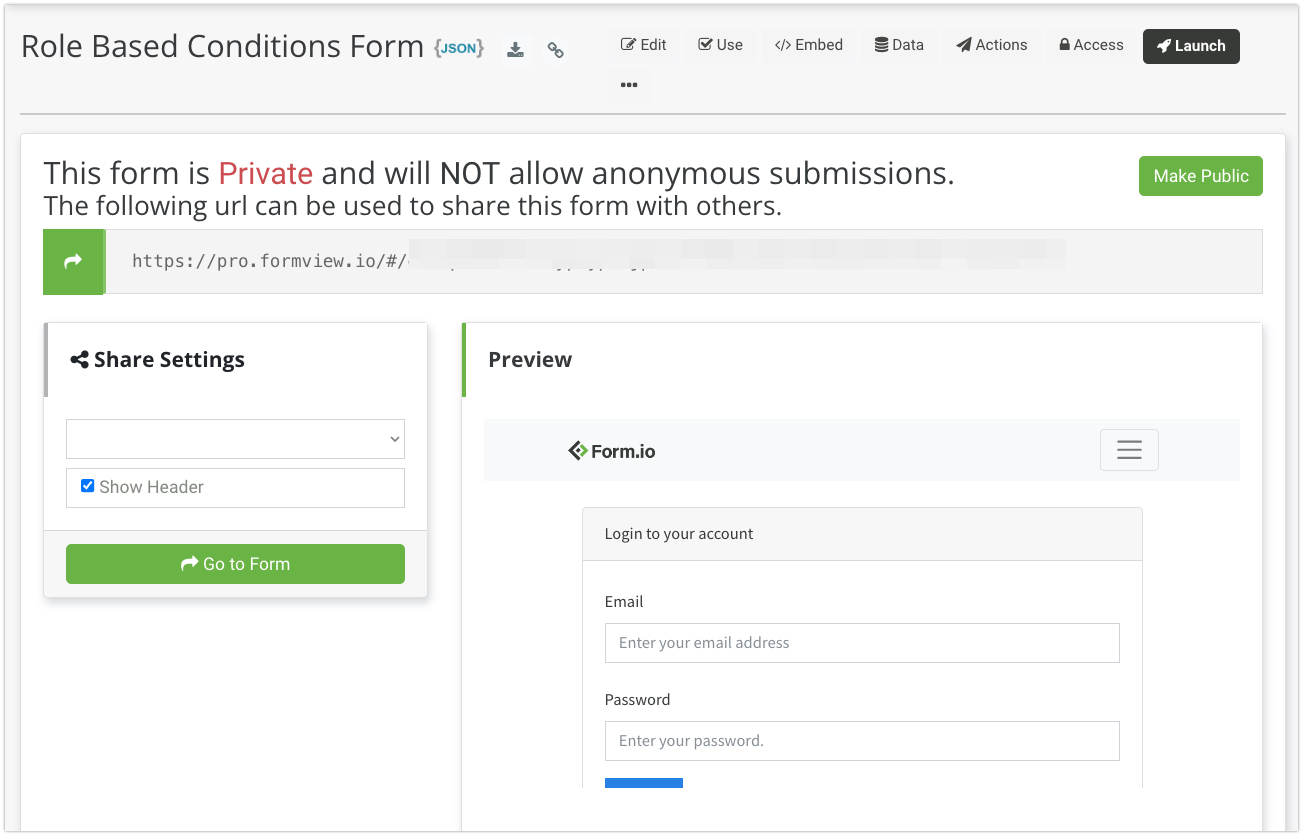Click the Form.io logo in preview
This screenshot has height=836, width=1303.
coord(612,451)
